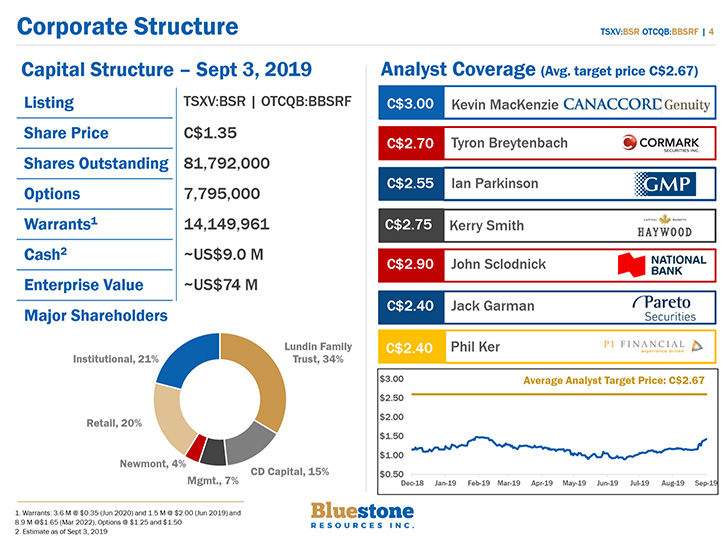Click the TSXV:BSR OTCQB:BBSRF header ticker
The image size is (725, 542).
click(649, 32)
